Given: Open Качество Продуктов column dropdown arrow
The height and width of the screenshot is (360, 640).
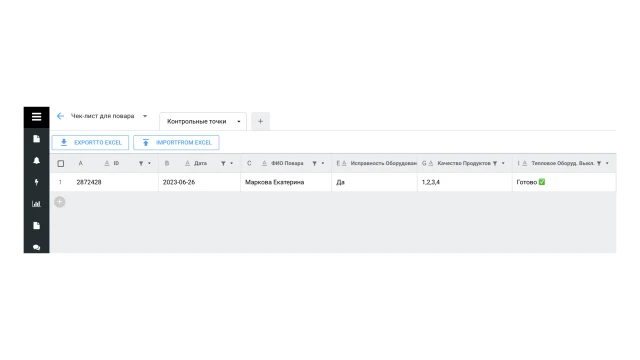Looking at the screenshot, I should point(503,163).
